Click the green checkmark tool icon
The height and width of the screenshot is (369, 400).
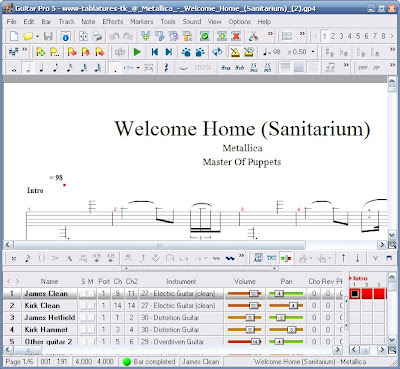pos(205,36)
